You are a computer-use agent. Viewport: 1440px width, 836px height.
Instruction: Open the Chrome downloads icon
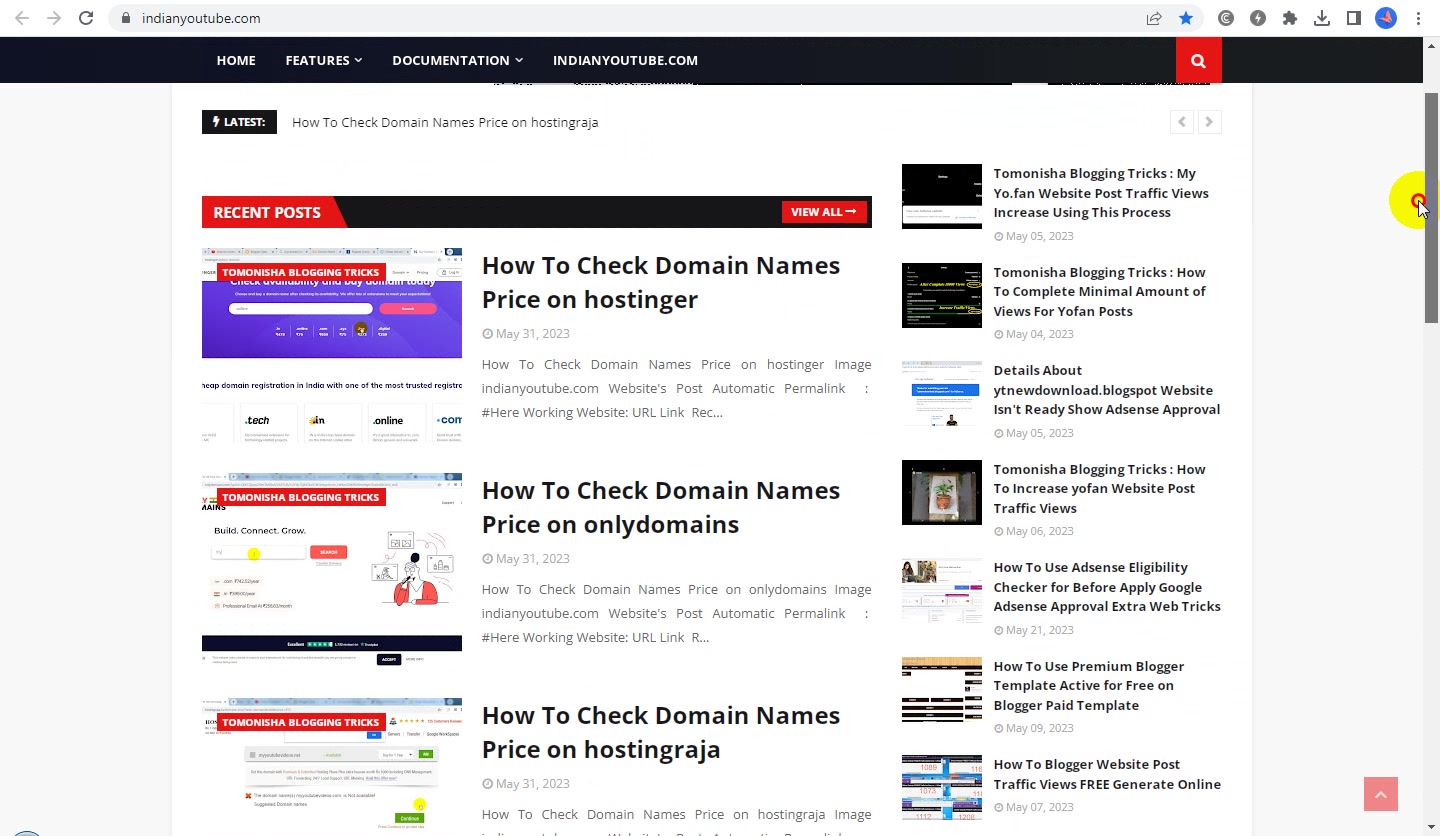point(1322,18)
